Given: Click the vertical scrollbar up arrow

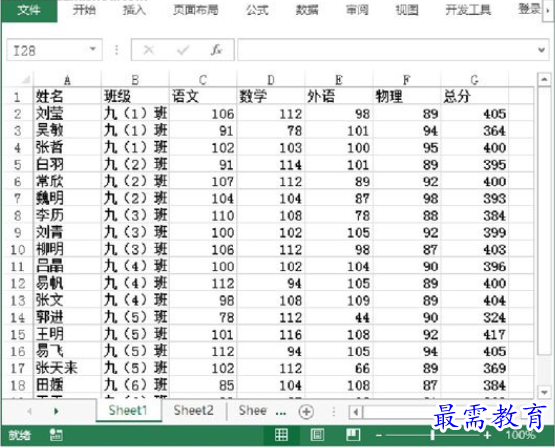Looking at the screenshot, I should [x=544, y=80].
